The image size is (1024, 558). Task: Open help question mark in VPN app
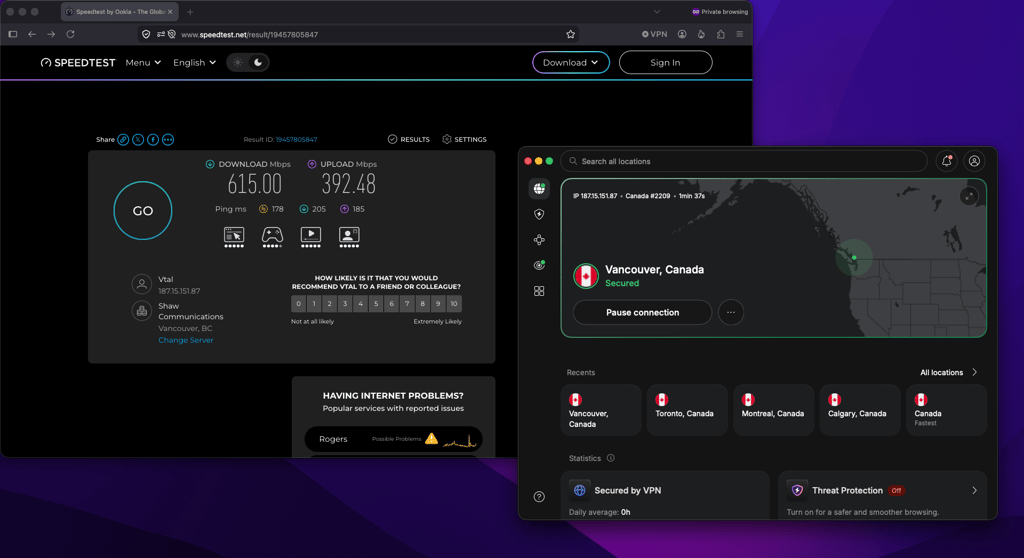click(539, 497)
